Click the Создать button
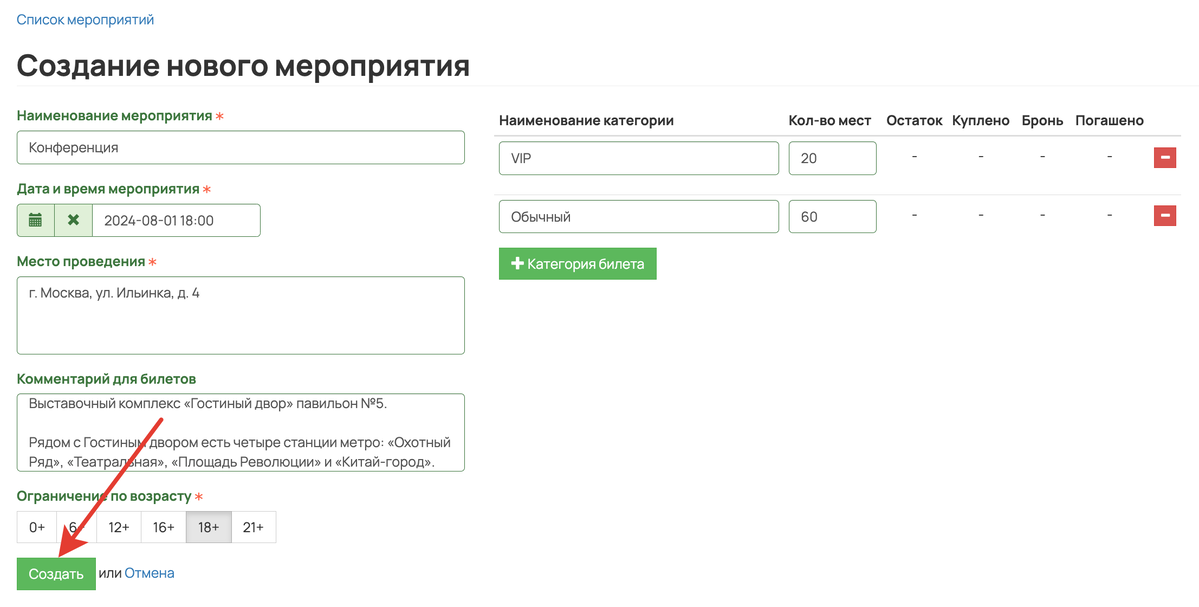Screen dimensions: 1199x607 coord(56,574)
